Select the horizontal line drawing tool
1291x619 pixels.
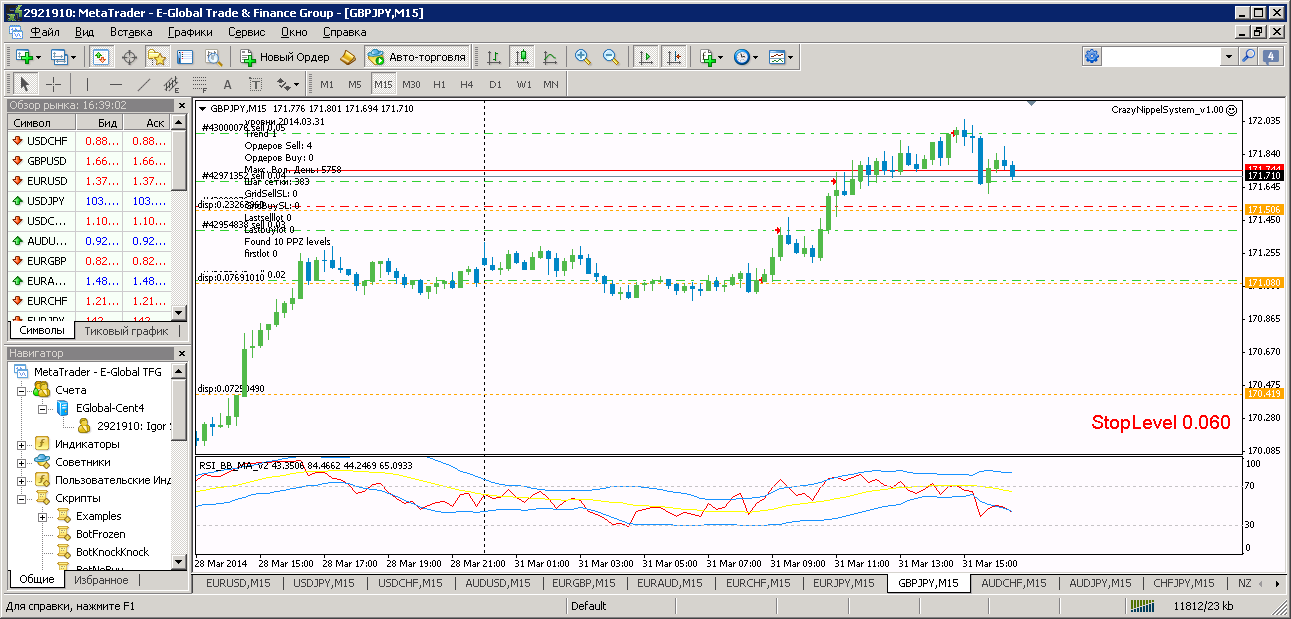pyautogui.click(x=116, y=84)
